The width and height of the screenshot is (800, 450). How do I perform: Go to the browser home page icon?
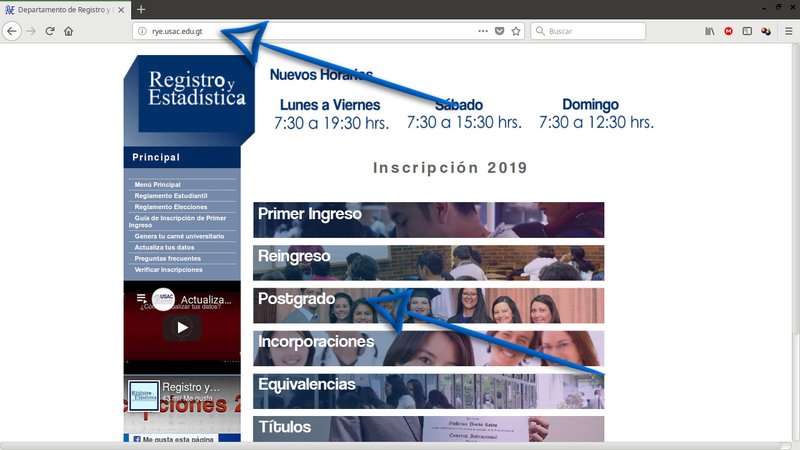[69, 31]
